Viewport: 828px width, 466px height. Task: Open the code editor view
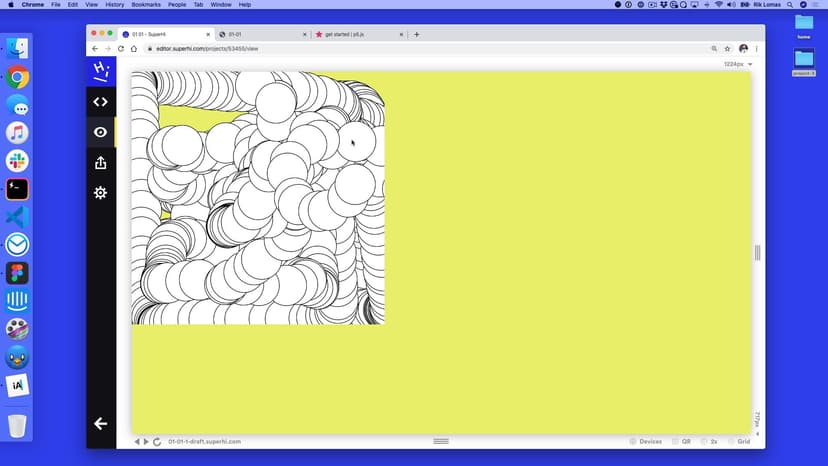(100, 102)
